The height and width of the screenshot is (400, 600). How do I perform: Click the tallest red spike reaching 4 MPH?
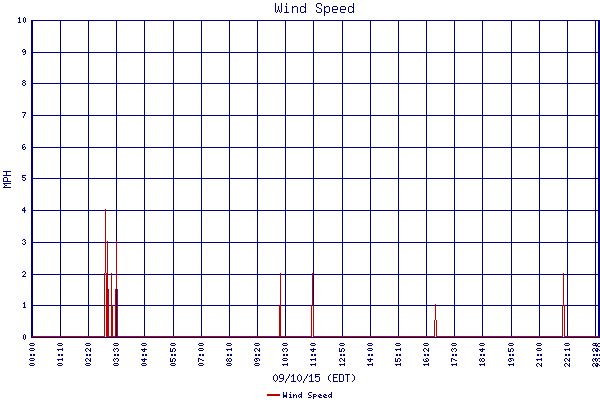(105, 273)
